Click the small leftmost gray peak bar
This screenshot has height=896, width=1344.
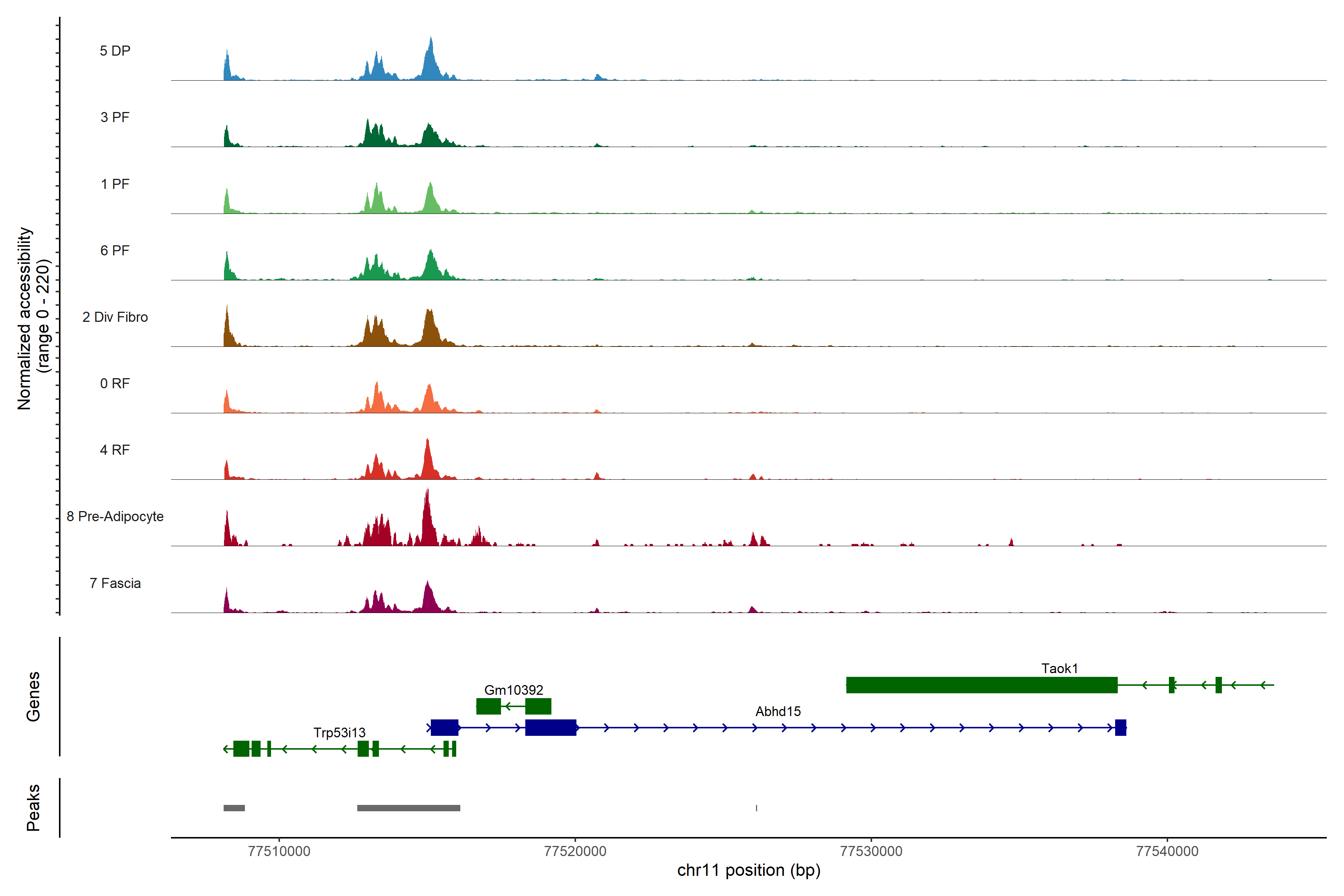(x=234, y=808)
